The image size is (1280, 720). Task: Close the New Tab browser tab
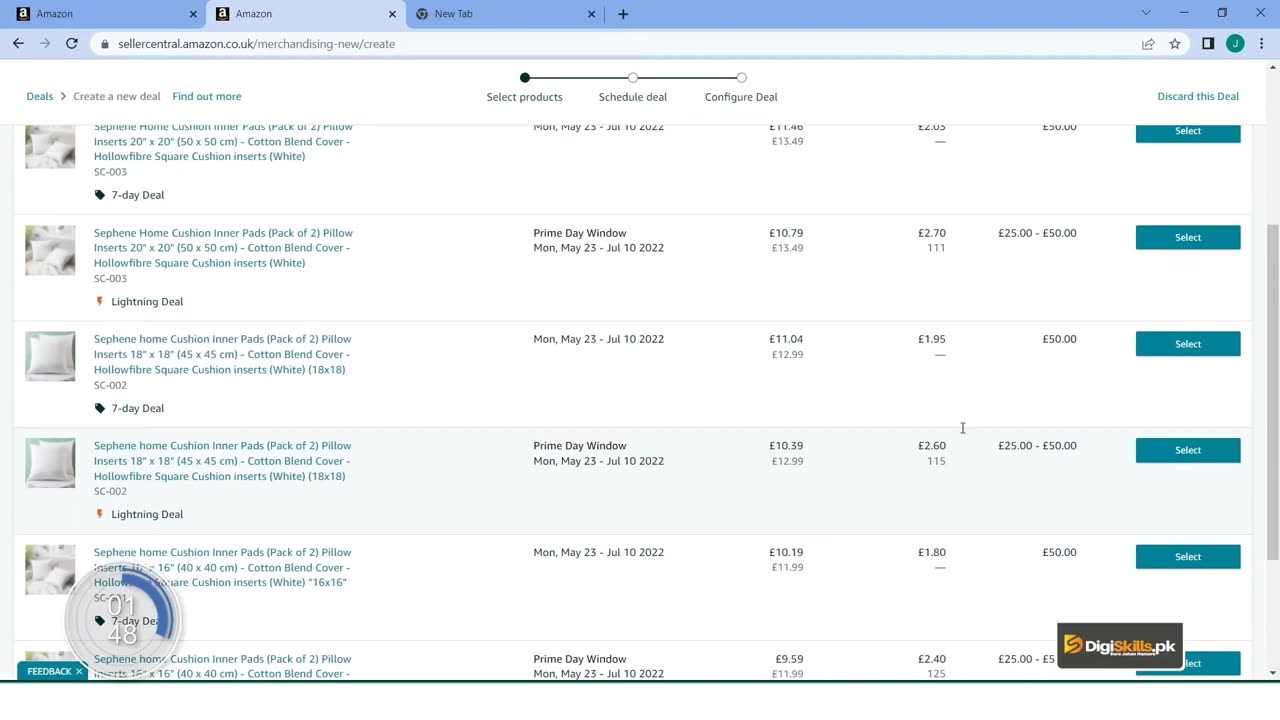pyautogui.click(x=591, y=14)
